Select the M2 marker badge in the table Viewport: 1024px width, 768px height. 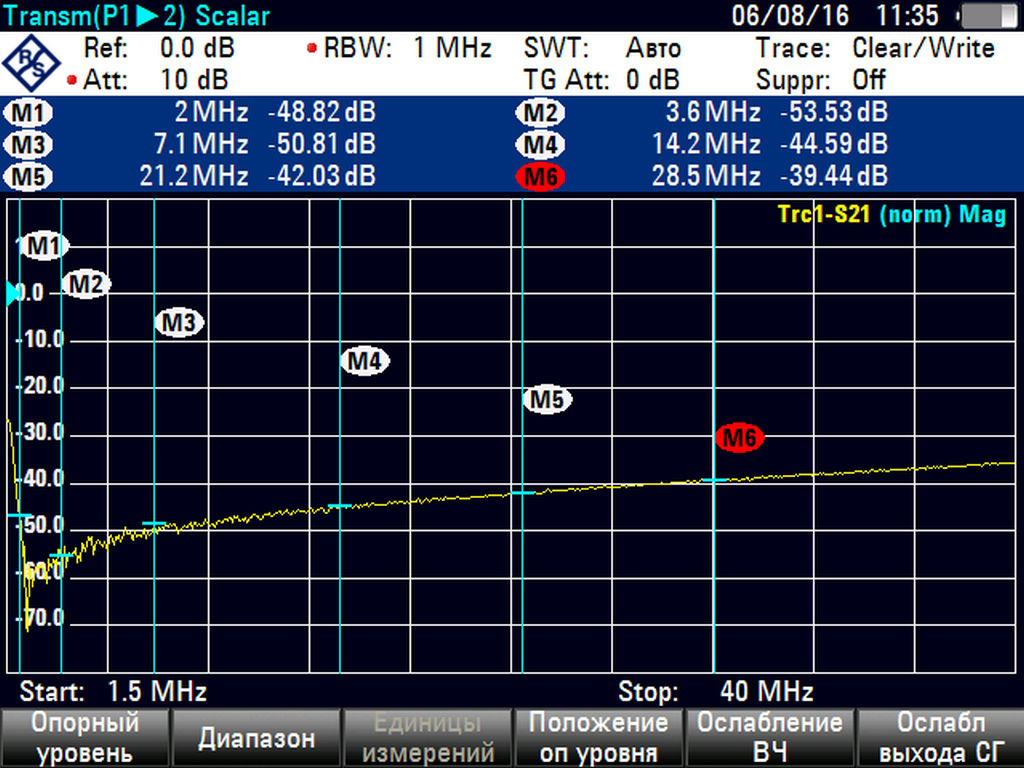541,113
